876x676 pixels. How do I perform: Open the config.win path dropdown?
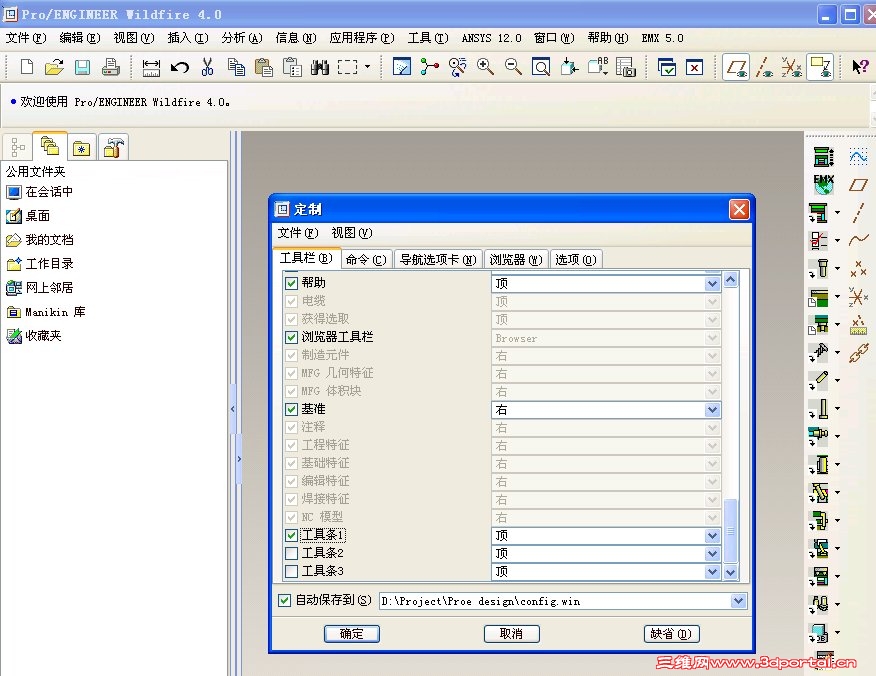pos(738,601)
